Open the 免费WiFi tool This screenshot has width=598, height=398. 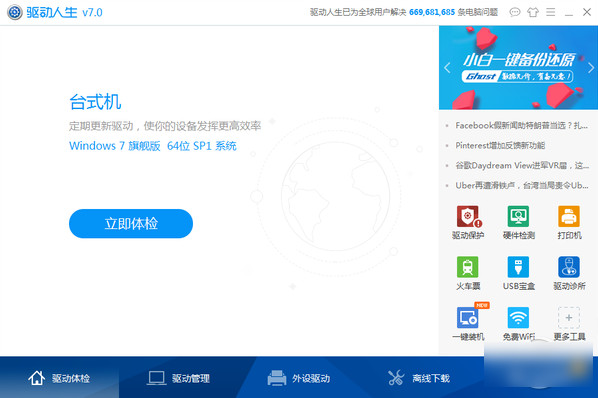tap(518, 323)
